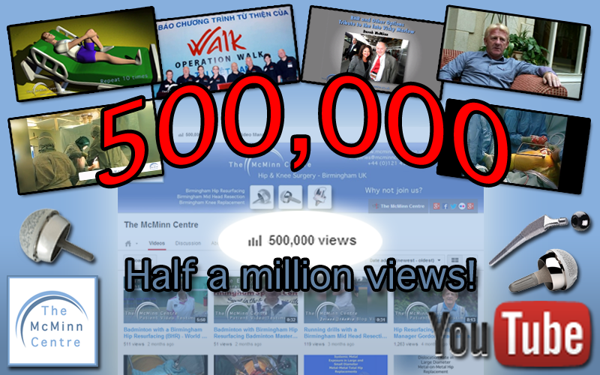Click the Flickr icon in channel banner
This screenshot has height=375, width=600.
[x=462, y=206]
